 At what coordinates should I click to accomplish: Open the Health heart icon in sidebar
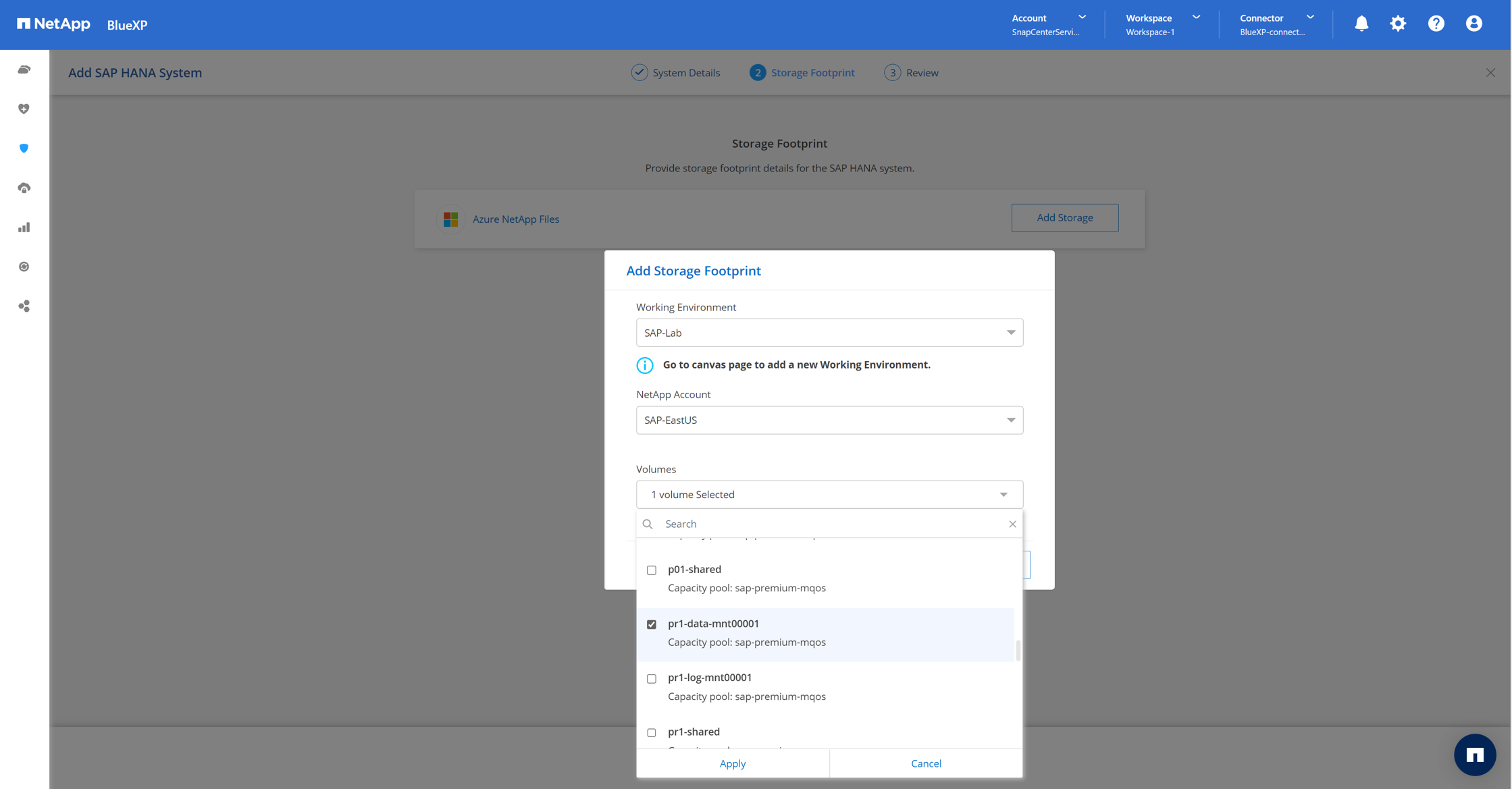click(x=24, y=109)
